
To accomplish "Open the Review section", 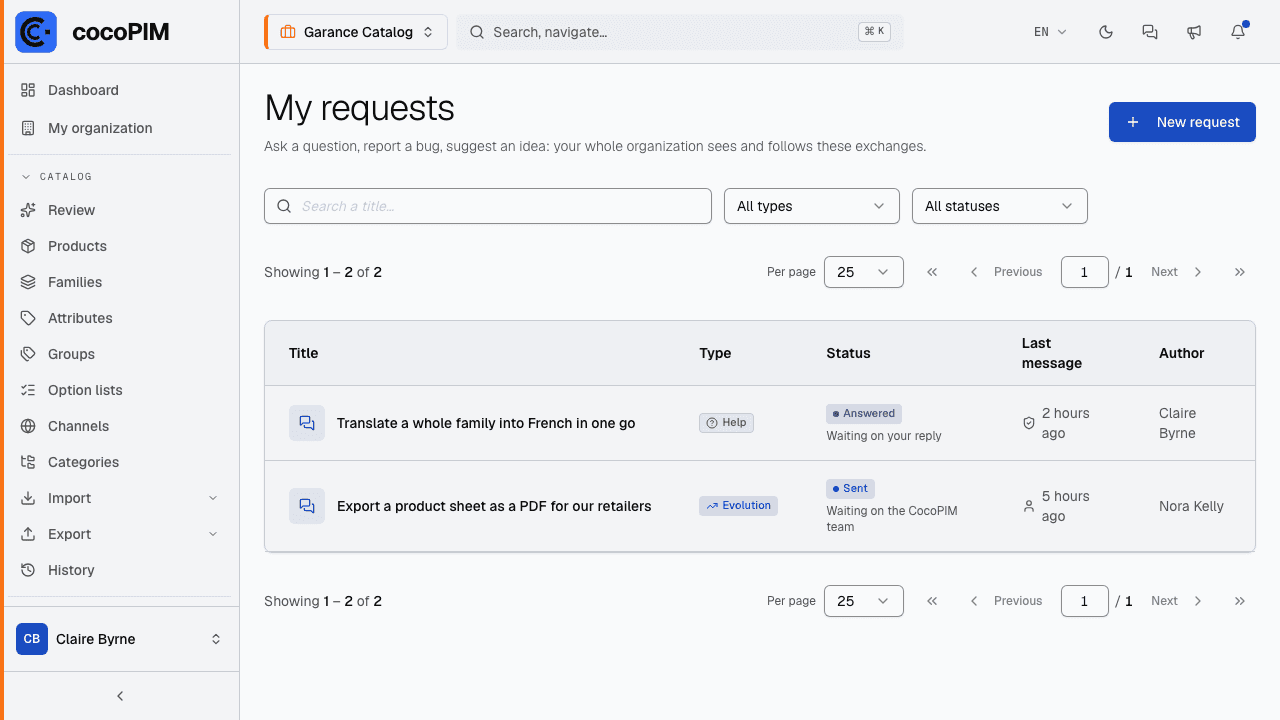I will coord(120,210).
